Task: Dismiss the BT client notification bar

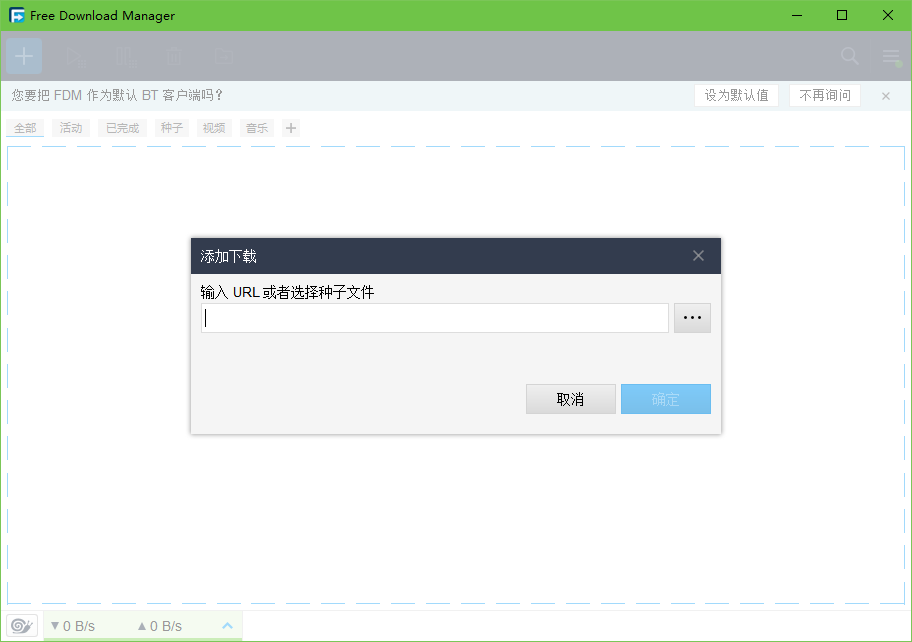Action: pyautogui.click(x=885, y=95)
